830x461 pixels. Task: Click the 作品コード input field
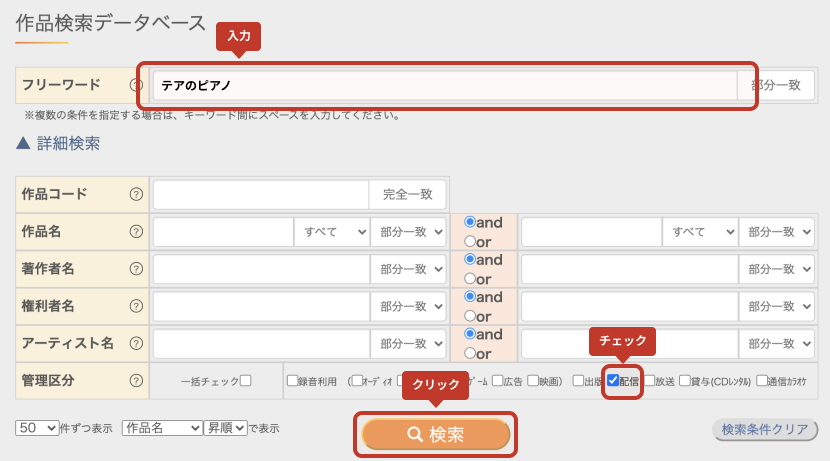pyautogui.click(x=261, y=194)
